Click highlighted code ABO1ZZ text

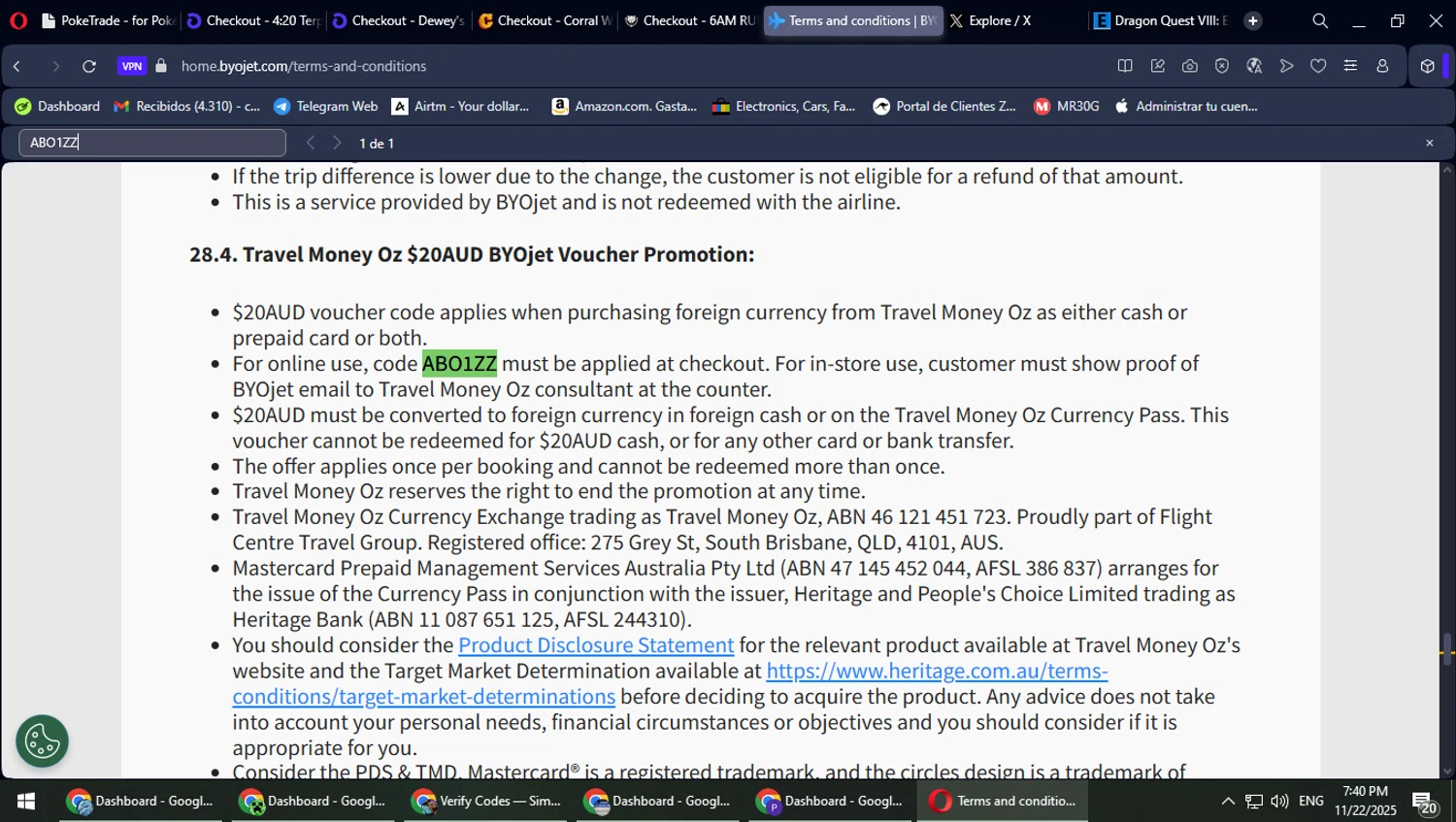(459, 364)
